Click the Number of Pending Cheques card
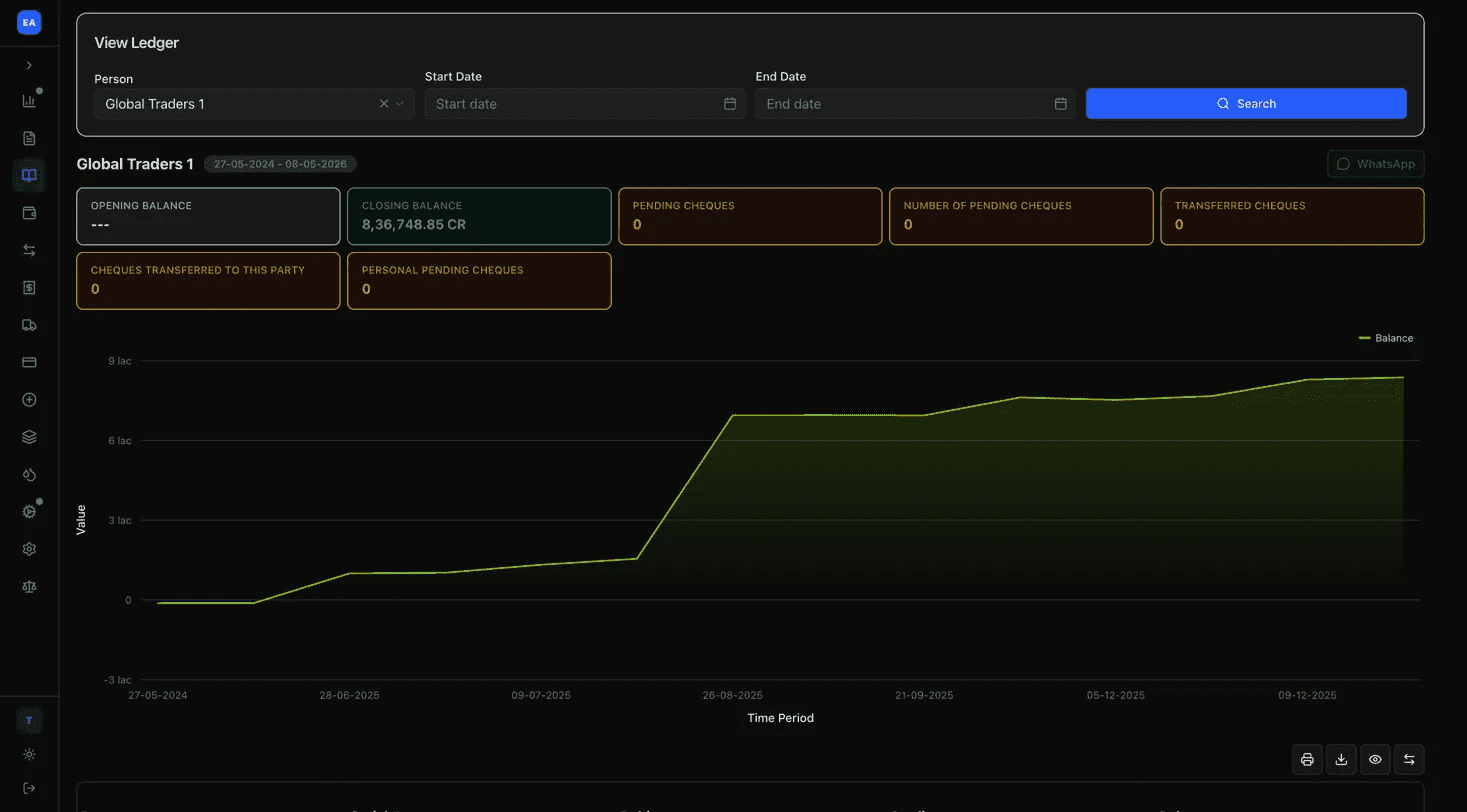 pos(1021,216)
